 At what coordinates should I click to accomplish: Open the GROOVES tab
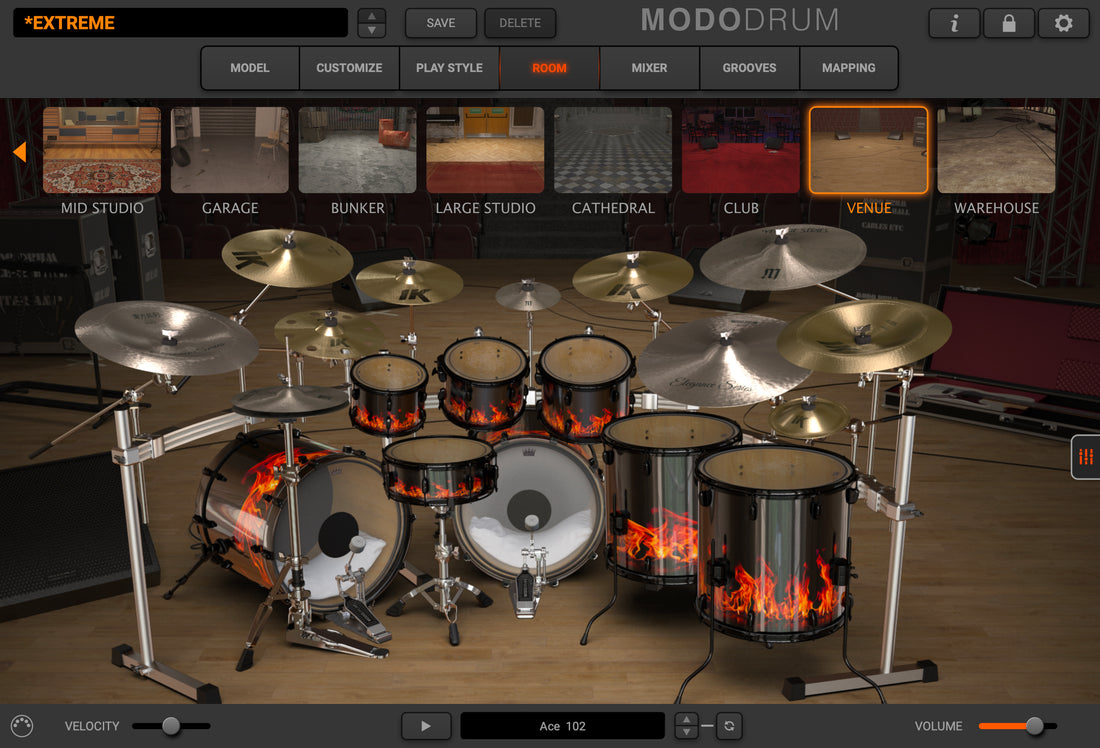point(749,68)
